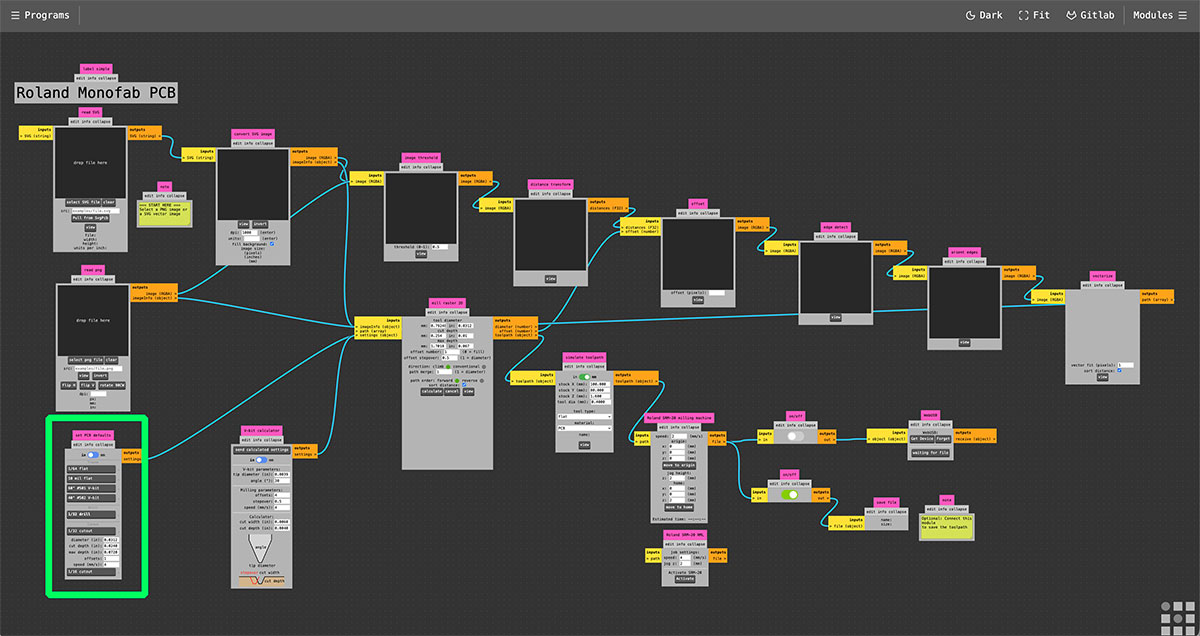Click Pull from SvgPcb button
The width and height of the screenshot is (1200, 636).
tap(90, 218)
